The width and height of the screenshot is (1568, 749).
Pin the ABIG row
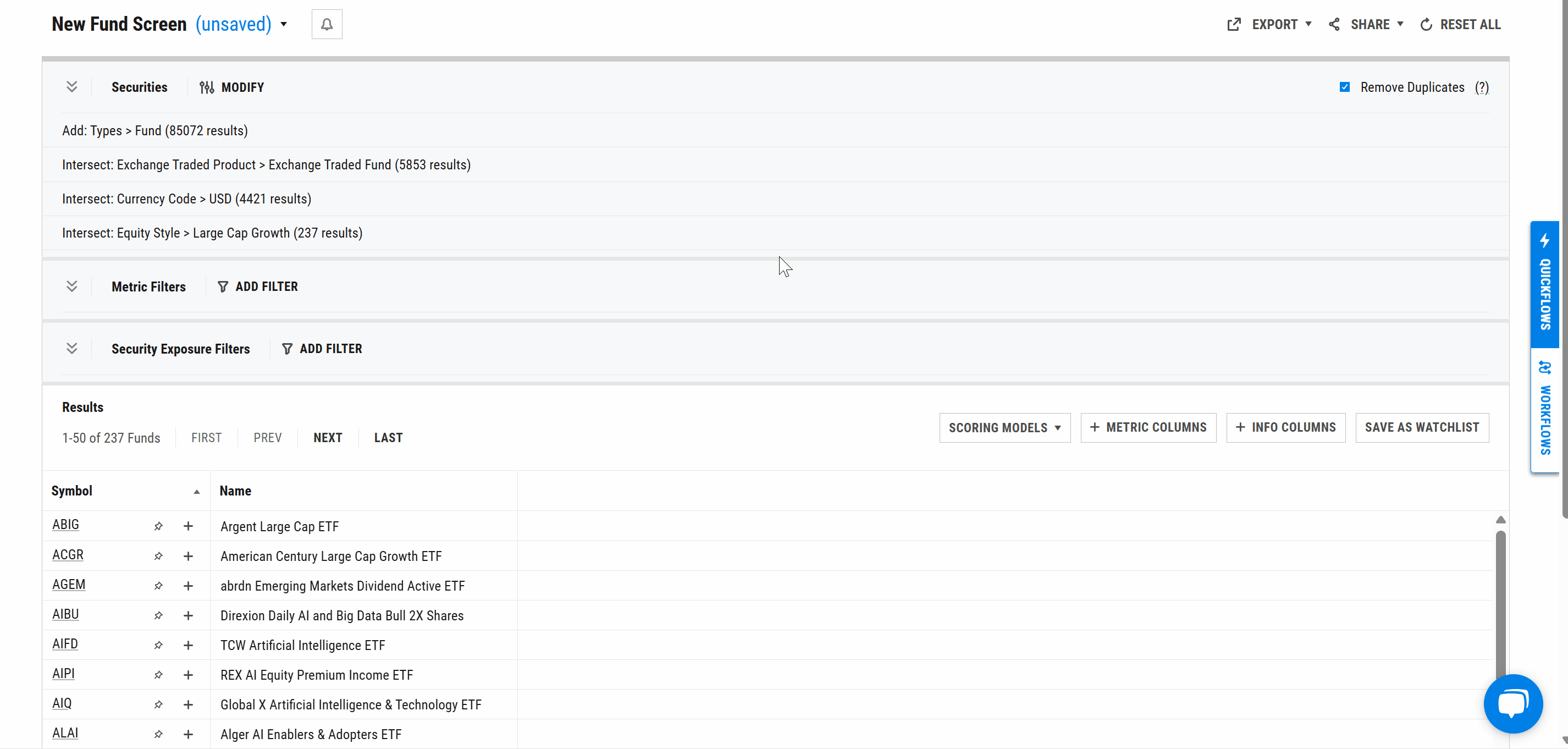pos(158,526)
